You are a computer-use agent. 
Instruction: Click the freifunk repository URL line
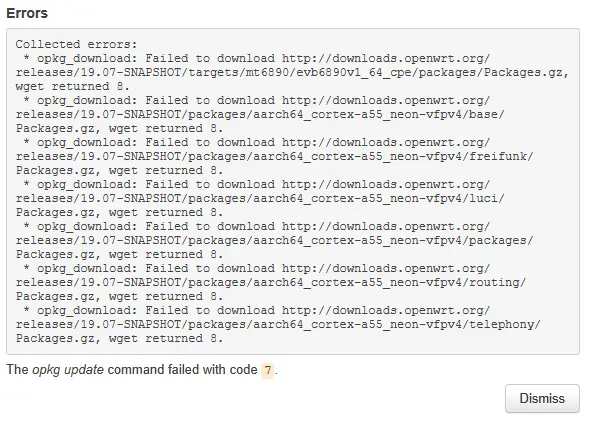coord(275,156)
